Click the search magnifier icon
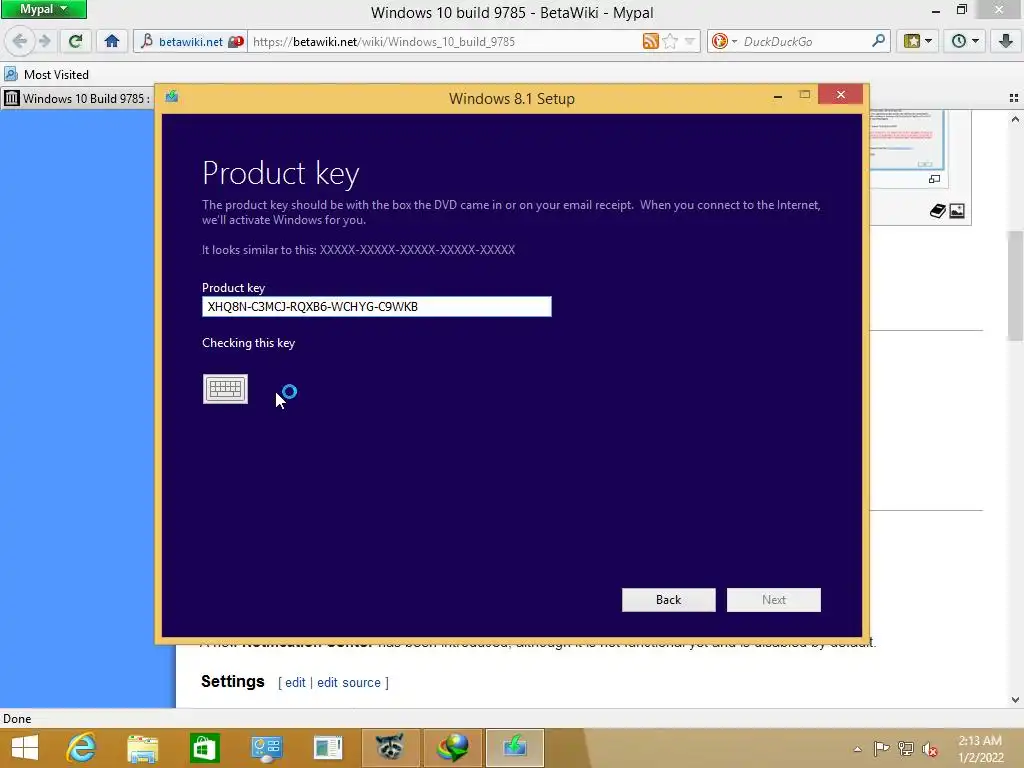 click(x=878, y=41)
